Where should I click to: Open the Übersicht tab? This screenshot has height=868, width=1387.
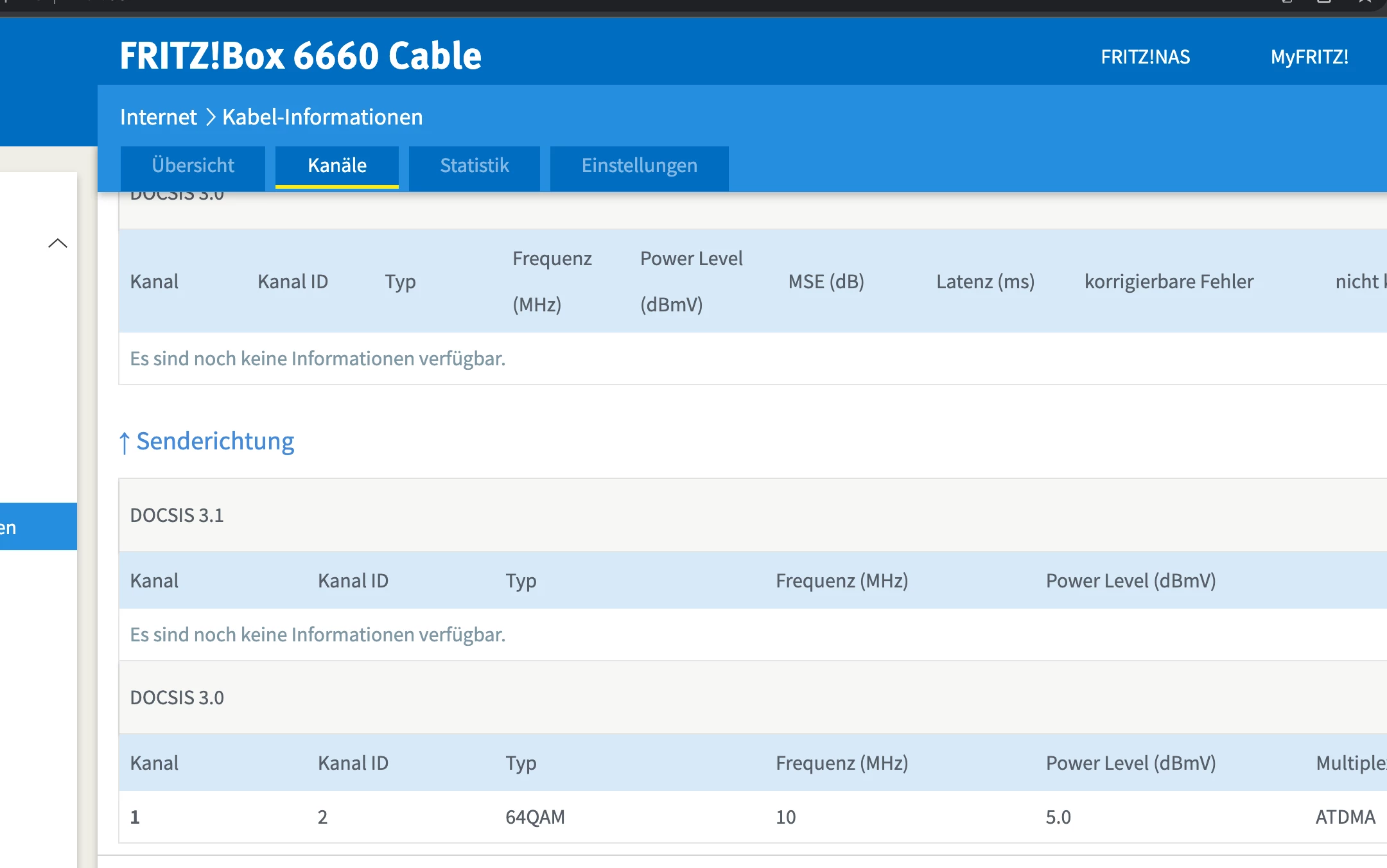point(193,166)
